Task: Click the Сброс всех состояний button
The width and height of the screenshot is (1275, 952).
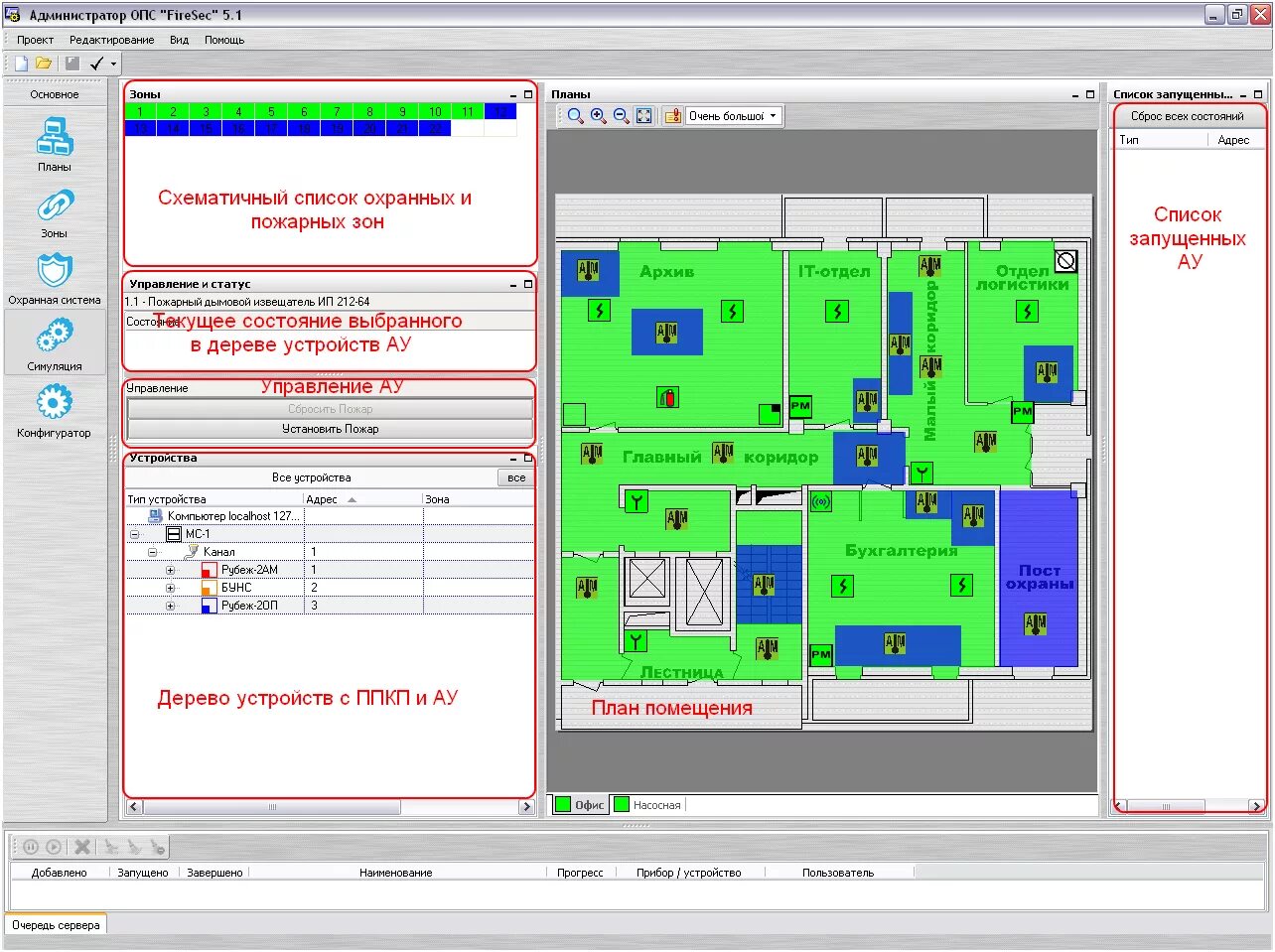Action: point(1187,116)
